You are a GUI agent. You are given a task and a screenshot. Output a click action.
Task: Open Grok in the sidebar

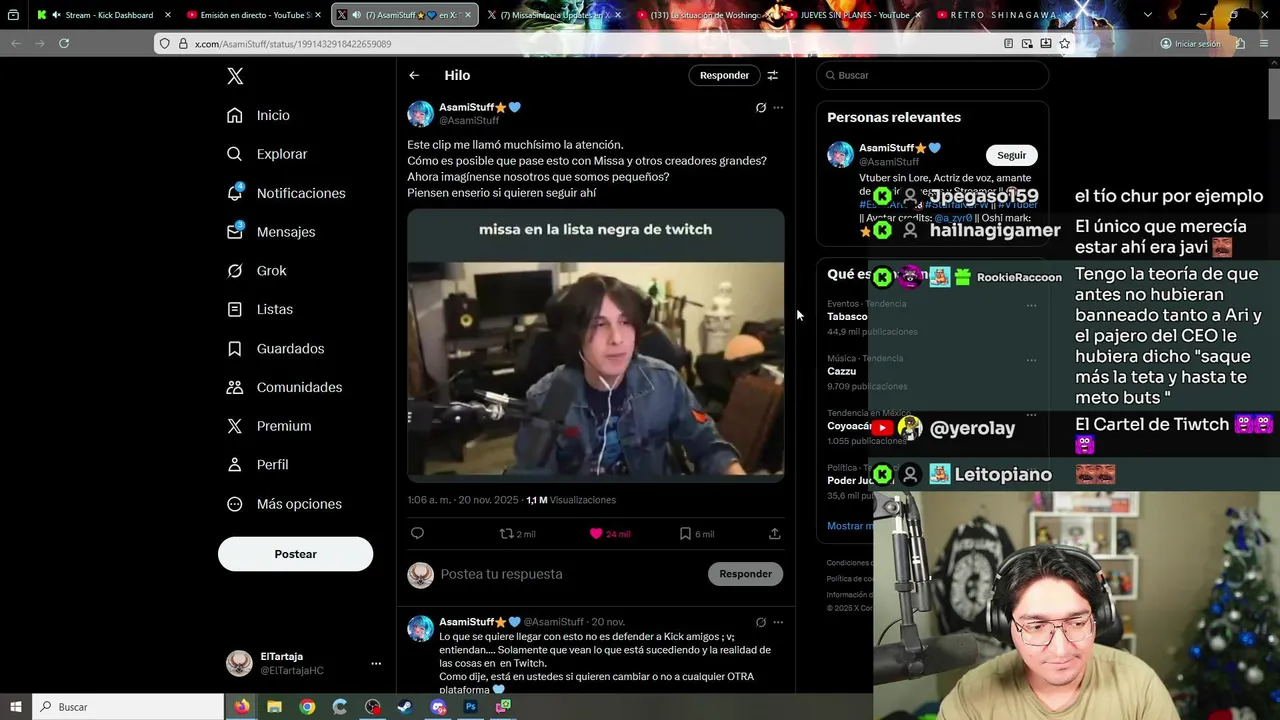[x=256, y=271]
